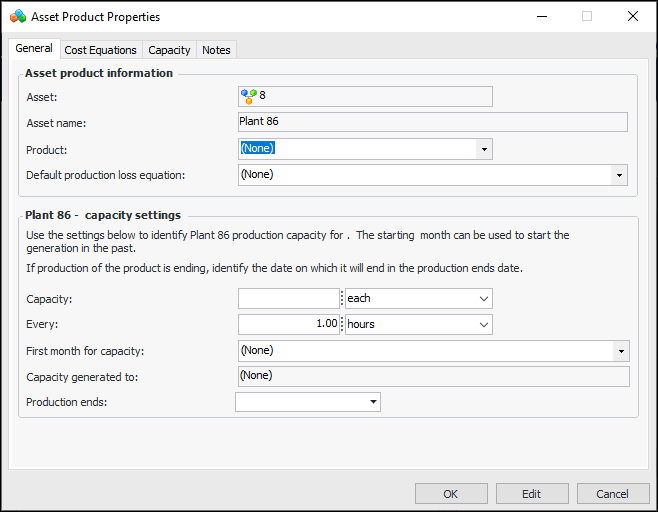
Task: Open the capacity unit 'each' dropdown
Action: tap(484, 299)
